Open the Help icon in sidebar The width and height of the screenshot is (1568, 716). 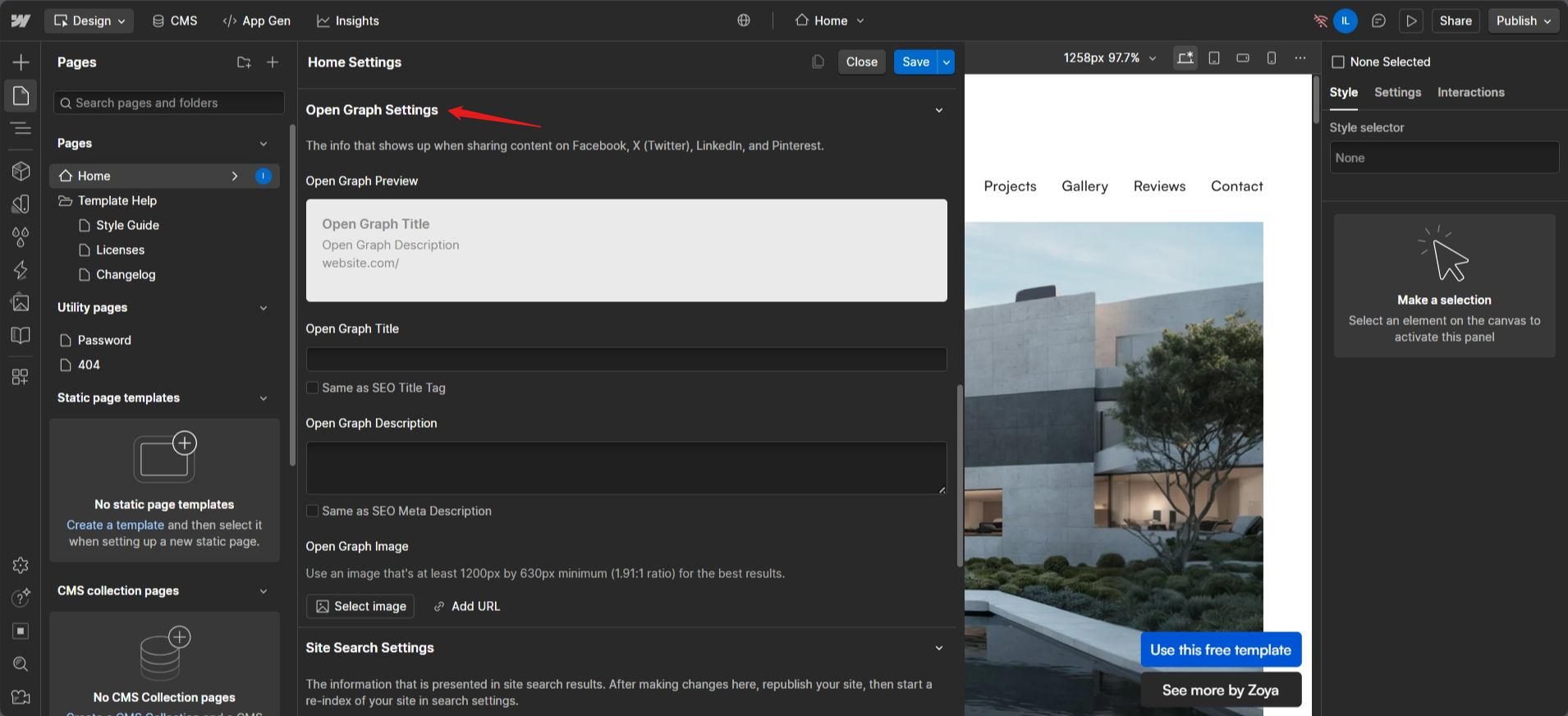[21, 598]
